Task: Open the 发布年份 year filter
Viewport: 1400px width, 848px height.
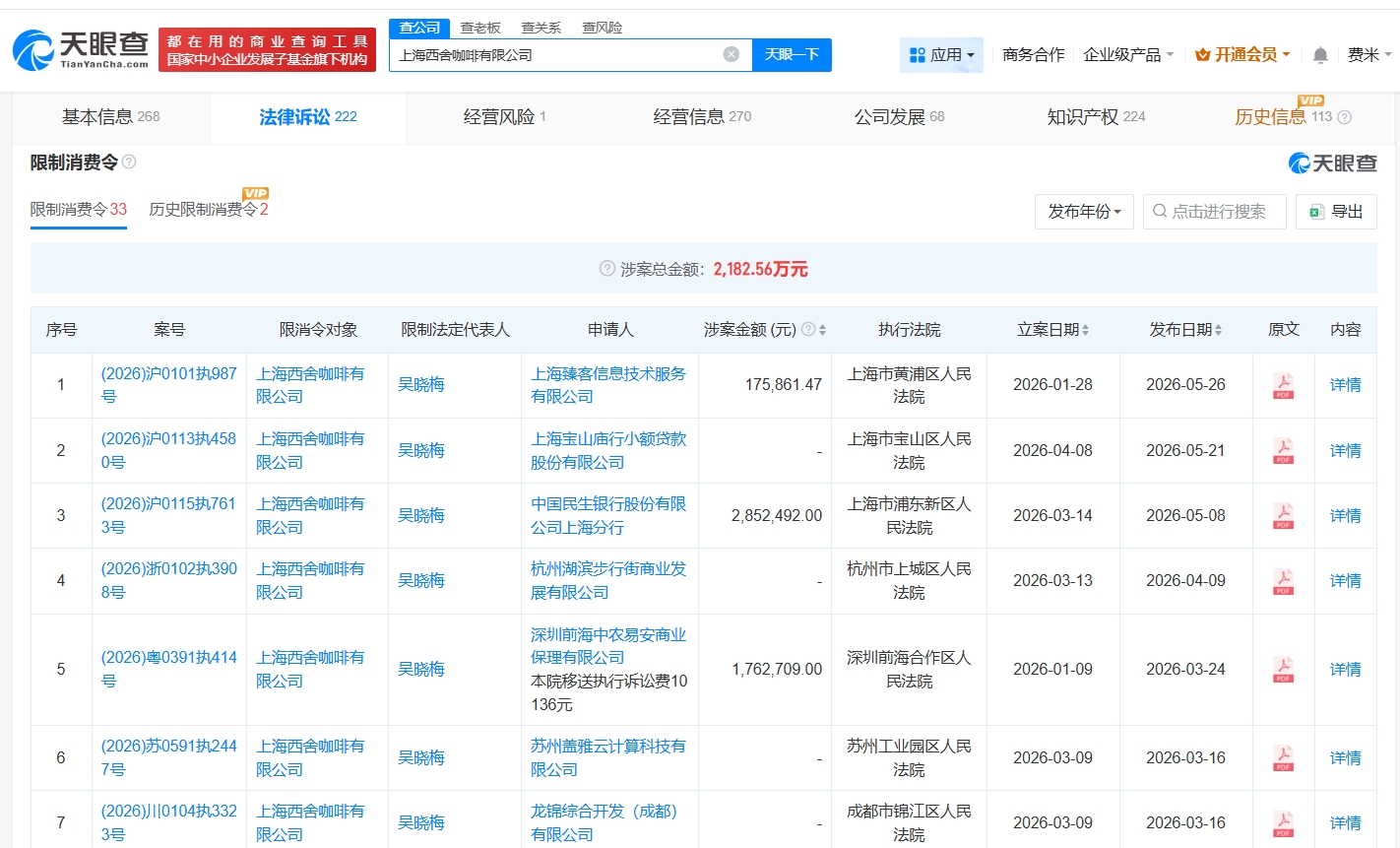Action: click(x=1084, y=212)
